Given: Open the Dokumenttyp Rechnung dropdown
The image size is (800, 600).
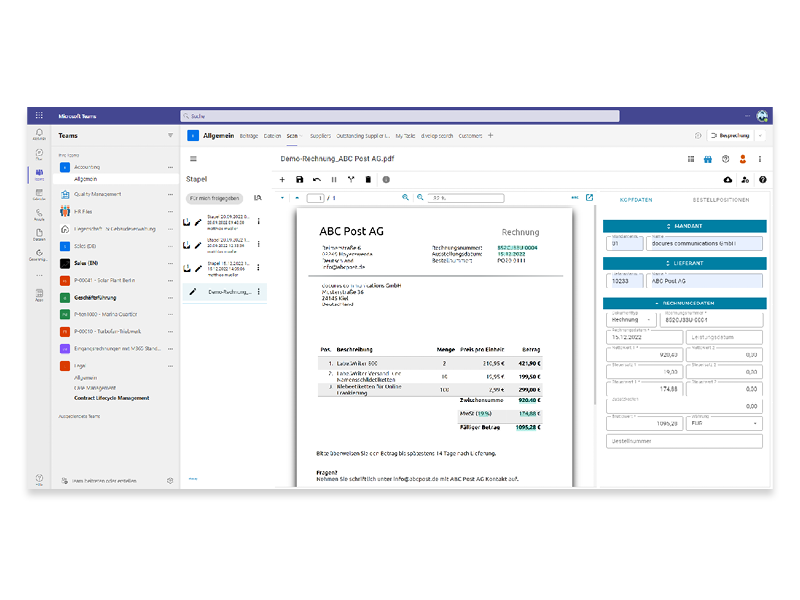Looking at the screenshot, I should pos(631,320).
